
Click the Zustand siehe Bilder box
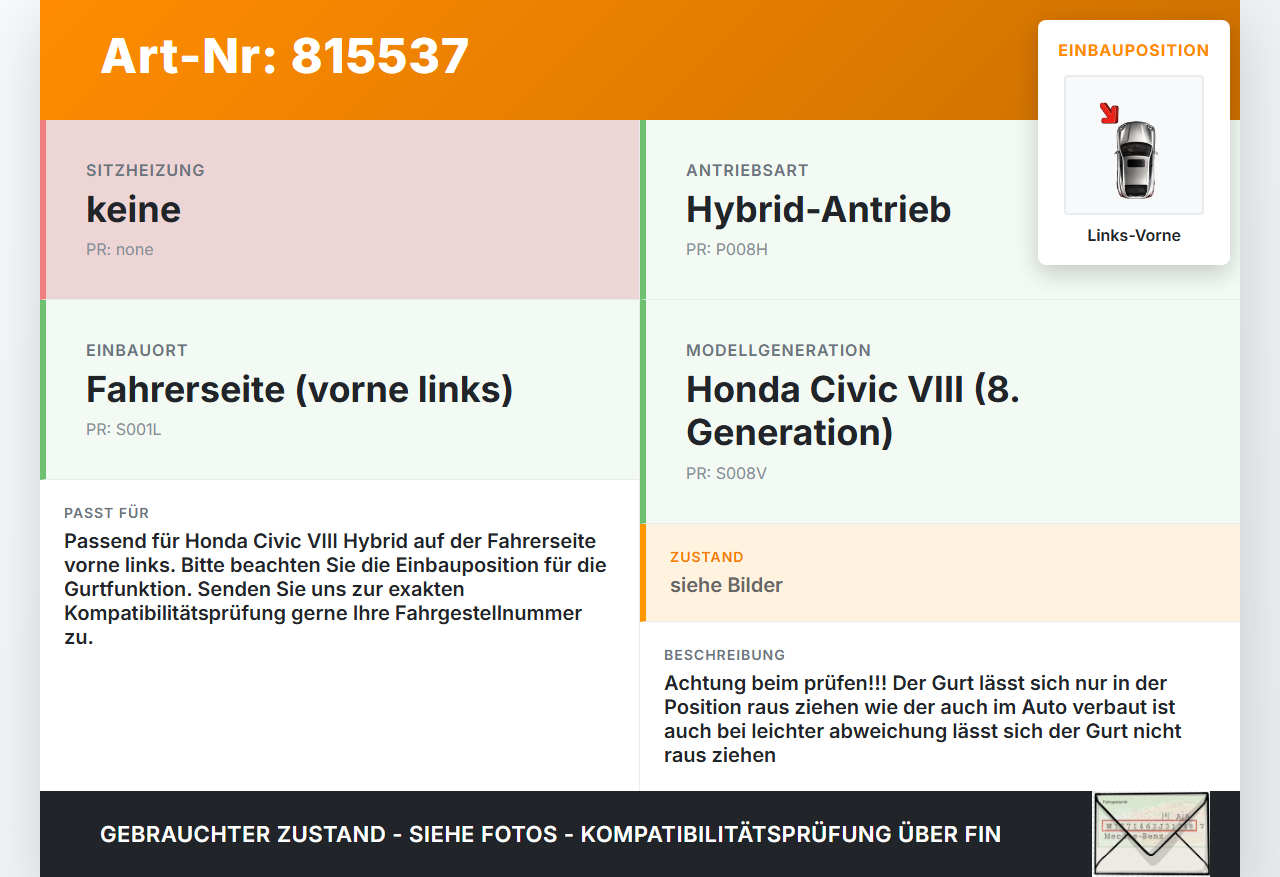pos(940,572)
